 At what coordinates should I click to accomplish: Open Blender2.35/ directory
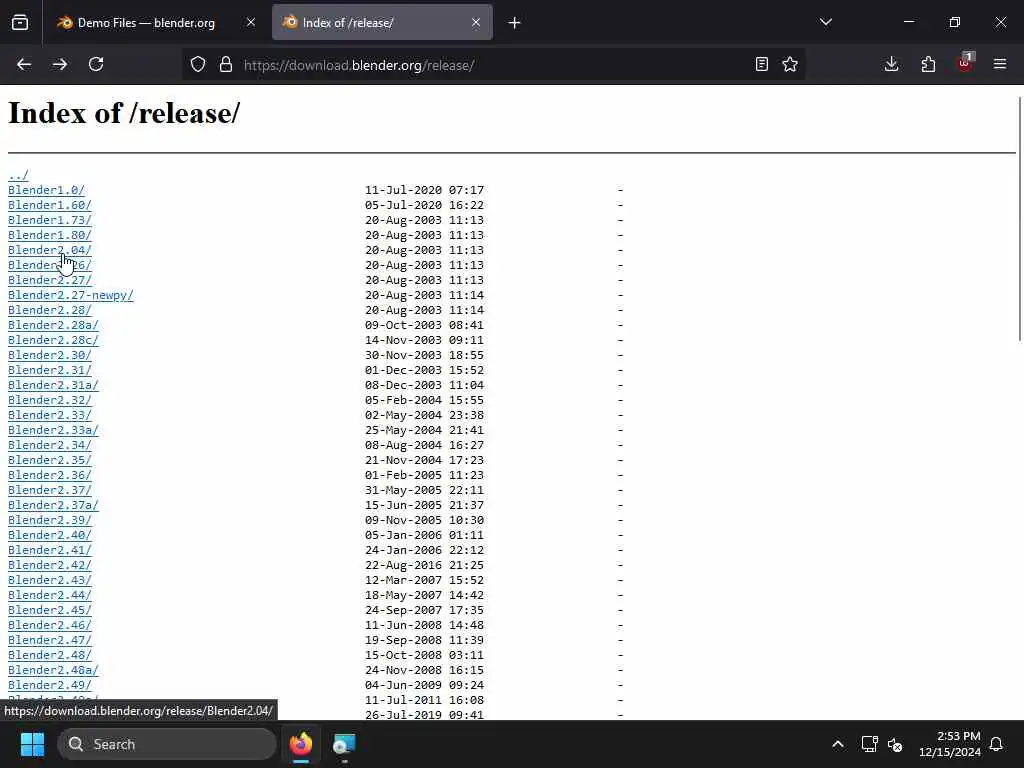coord(50,460)
